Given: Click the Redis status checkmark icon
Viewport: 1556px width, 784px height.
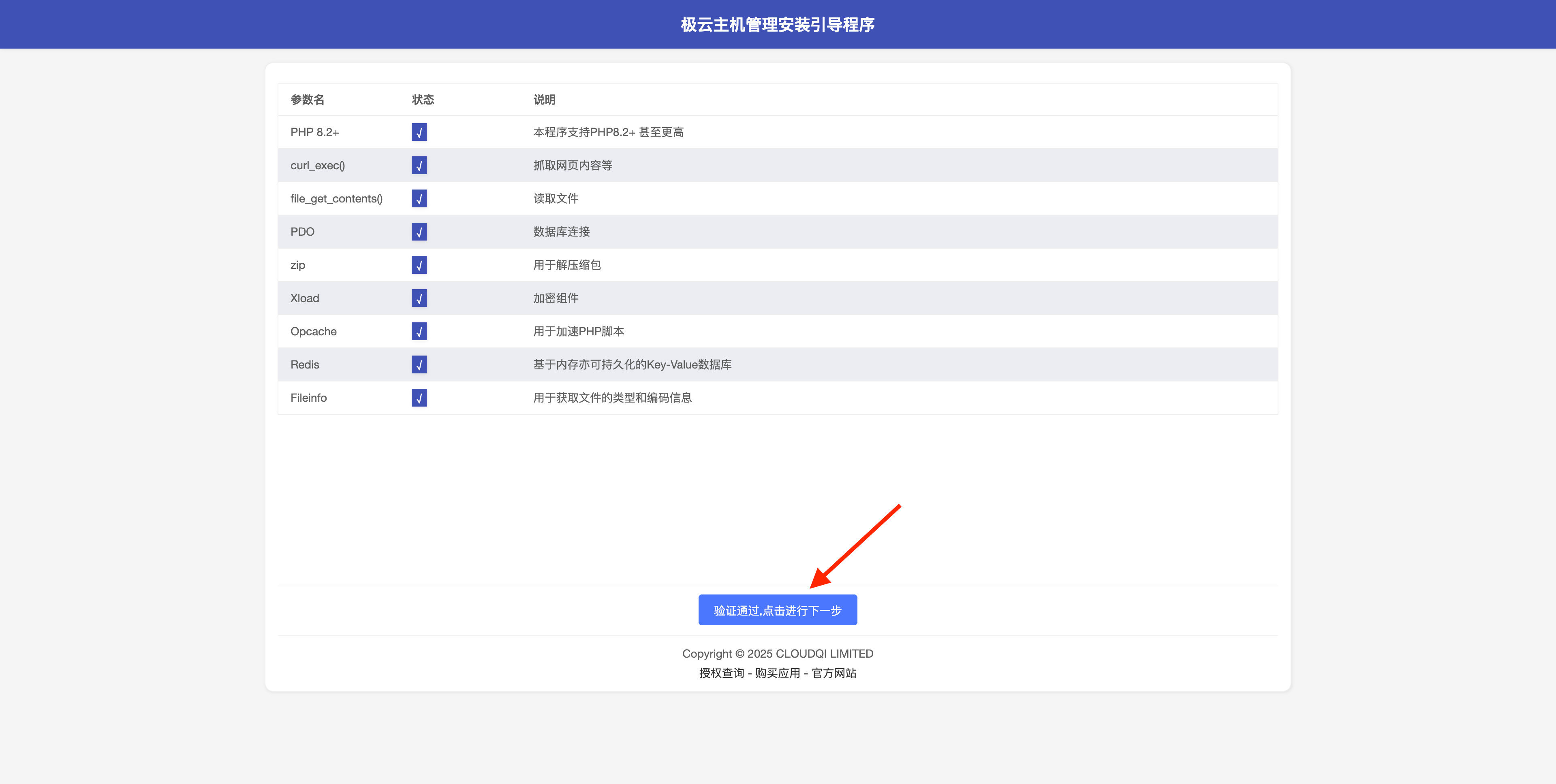Looking at the screenshot, I should (x=419, y=364).
